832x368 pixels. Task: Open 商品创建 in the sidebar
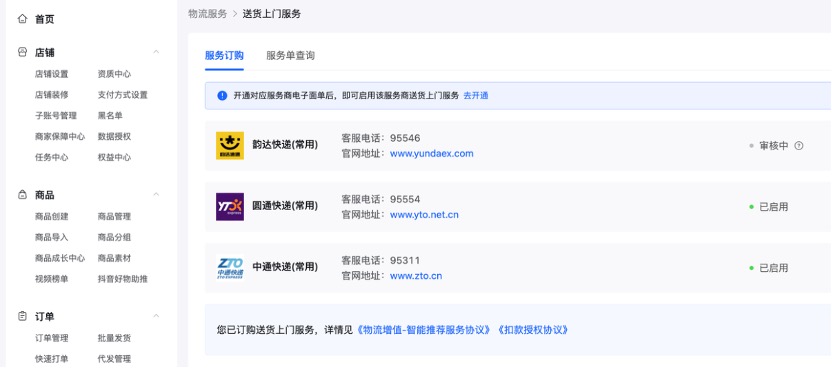(51, 216)
